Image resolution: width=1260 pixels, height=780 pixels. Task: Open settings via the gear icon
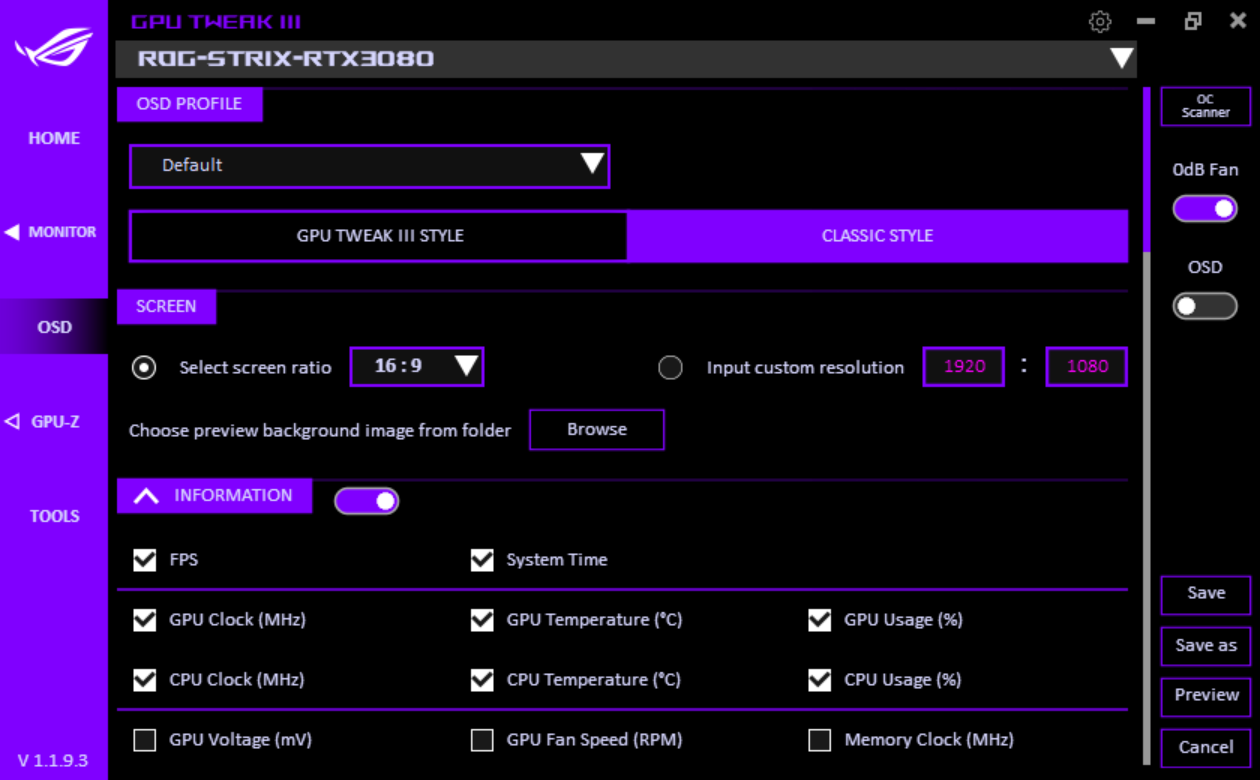pyautogui.click(x=1100, y=21)
